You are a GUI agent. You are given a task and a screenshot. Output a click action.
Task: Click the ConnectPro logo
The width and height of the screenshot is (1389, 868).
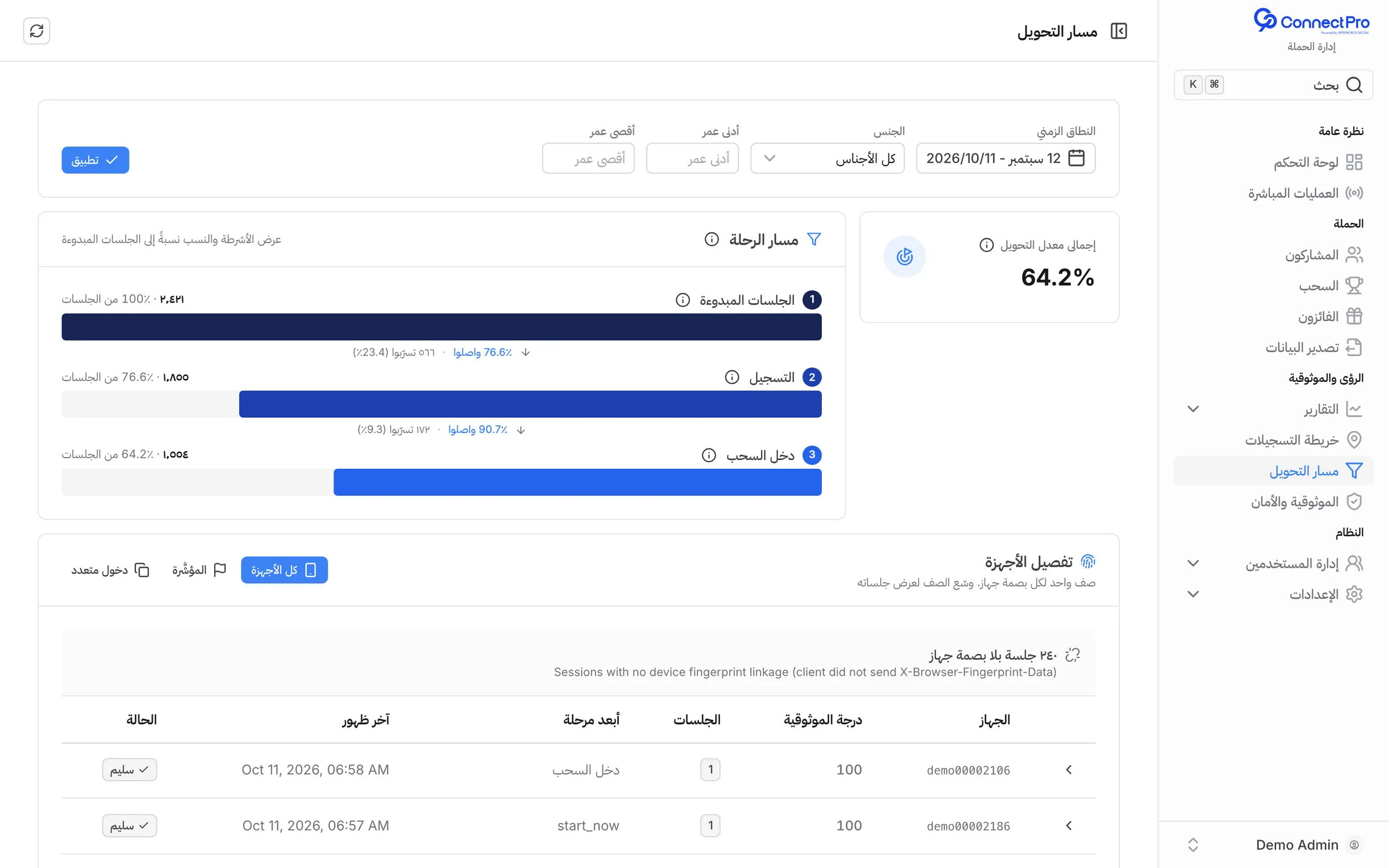click(1311, 21)
